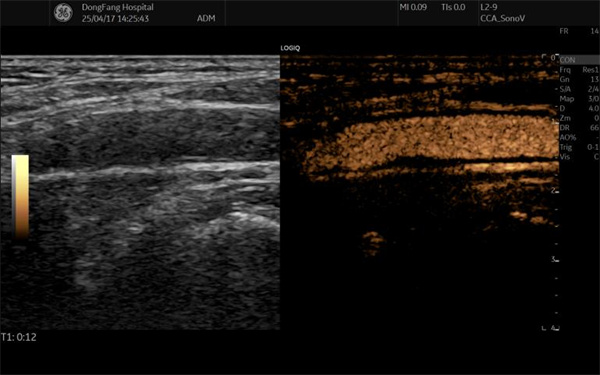Click the S/A 2/4 setting
600x375 pixels.
point(579,89)
